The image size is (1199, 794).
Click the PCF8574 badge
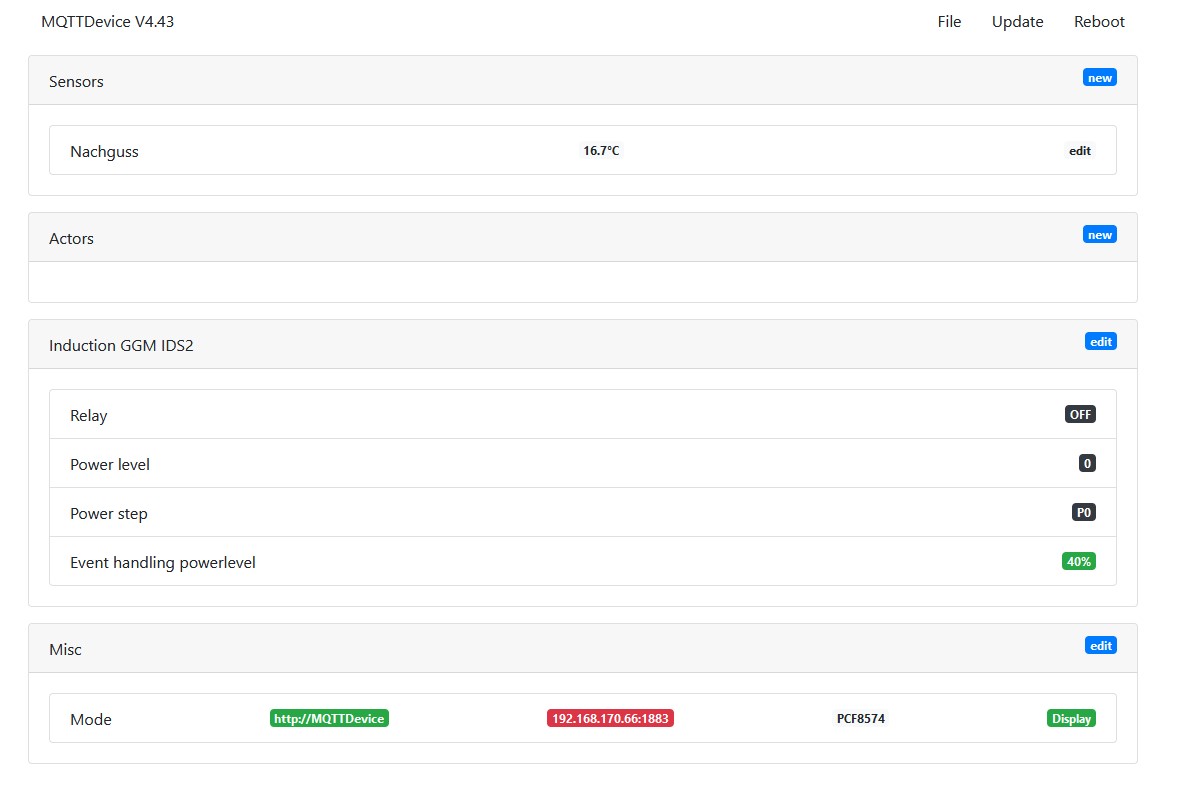(860, 719)
